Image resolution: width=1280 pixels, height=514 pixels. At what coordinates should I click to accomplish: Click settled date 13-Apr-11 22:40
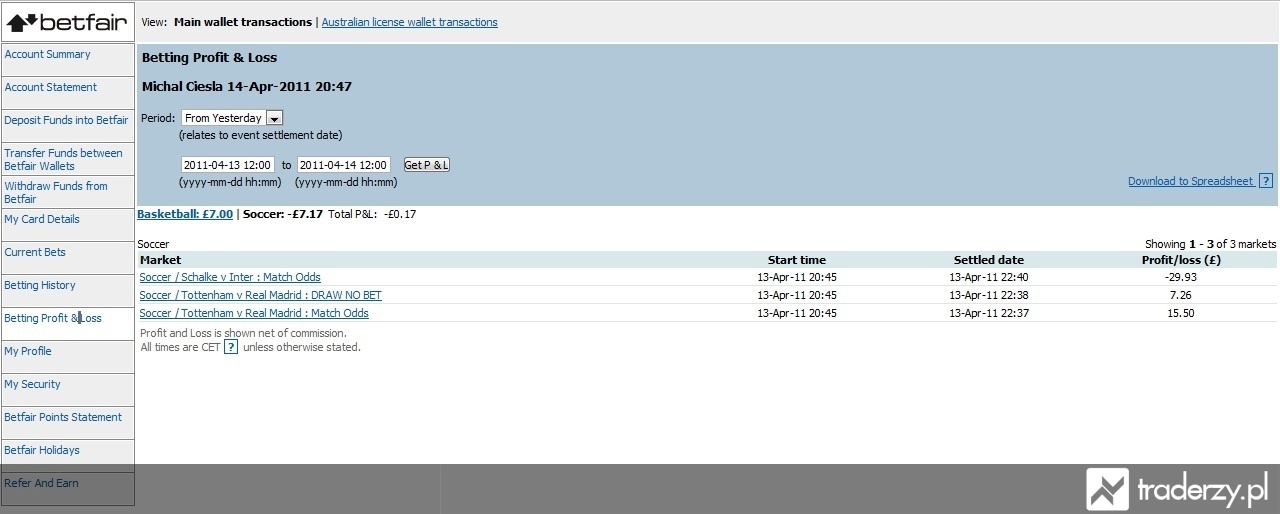point(989,277)
